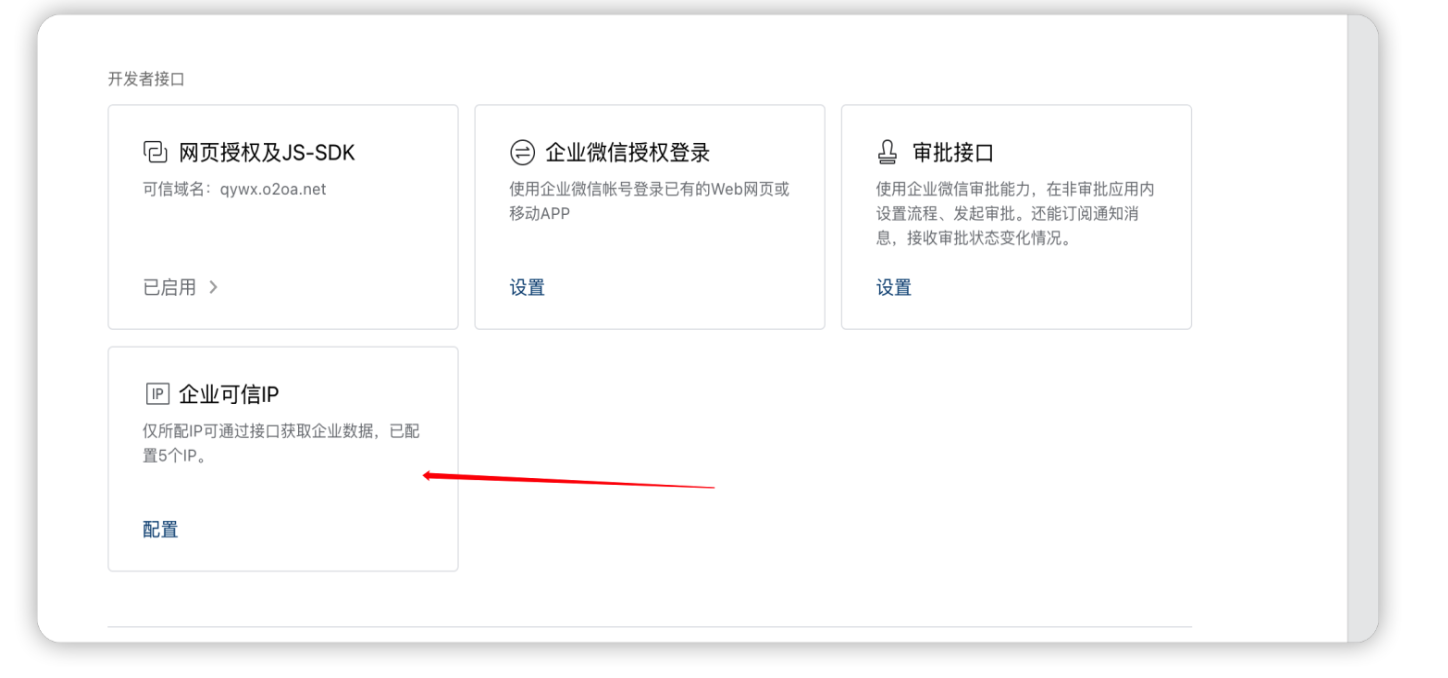Click the 企业微信授权登录 swap arrows icon
This screenshot has height=678, width=1448.
pyautogui.click(x=522, y=152)
